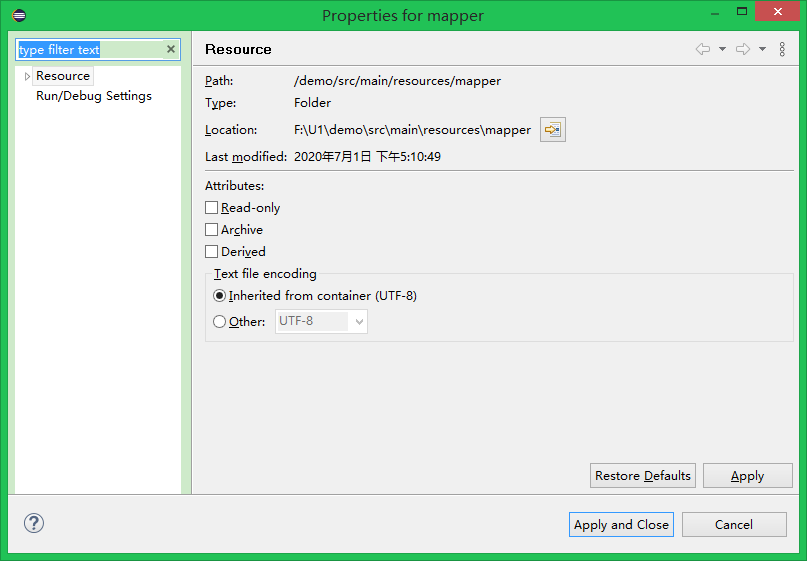Screen dimensions: 807x561
Task: Check the Derived attribute checkbox
Action: (212, 252)
